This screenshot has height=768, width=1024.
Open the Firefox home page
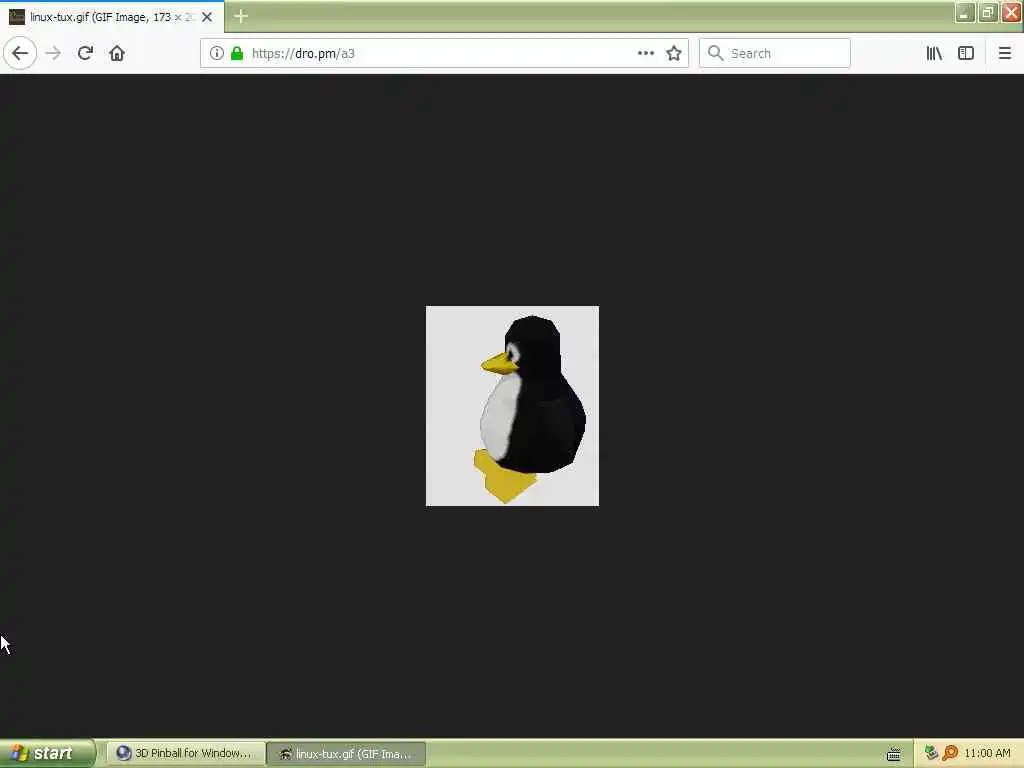(x=117, y=54)
